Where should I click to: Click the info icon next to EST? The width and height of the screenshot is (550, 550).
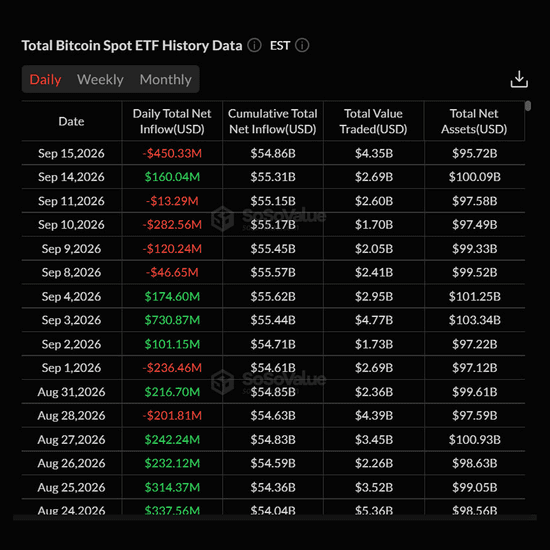(302, 45)
